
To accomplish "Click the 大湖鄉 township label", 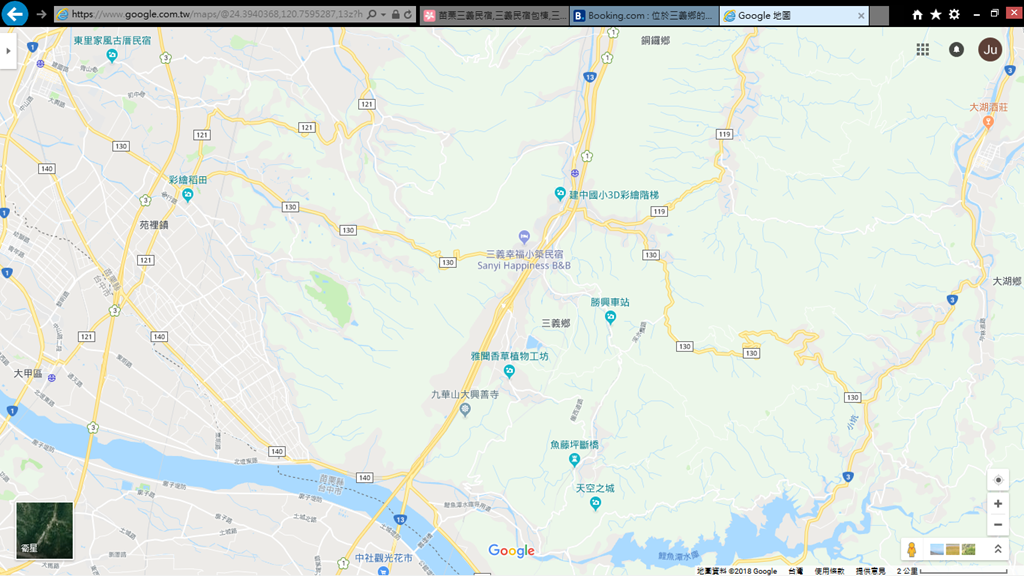I will pyautogui.click(x=1006, y=281).
